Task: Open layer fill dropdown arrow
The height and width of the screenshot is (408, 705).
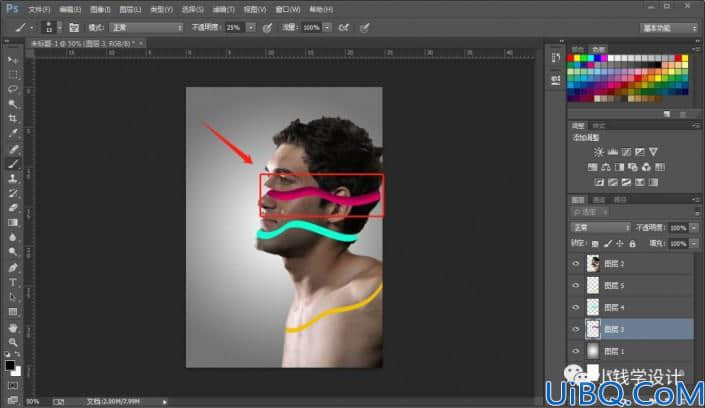Action: 694,244
